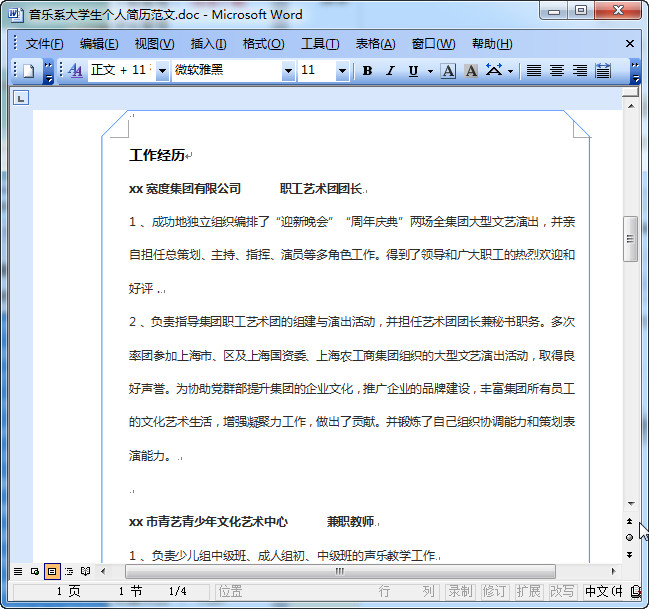Toggle 扩展 selection mode status
The height and width of the screenshot is (609, 649).
(x=528, y=591)
